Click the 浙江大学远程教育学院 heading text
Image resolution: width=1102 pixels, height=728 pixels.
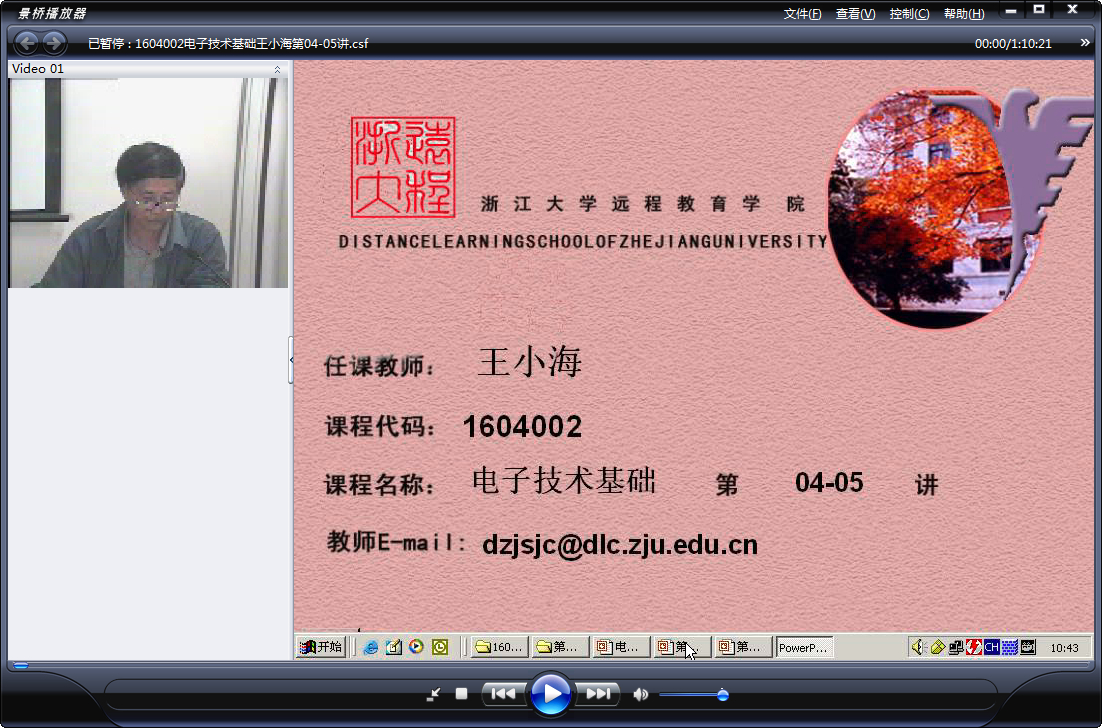(x=643, y=204)
